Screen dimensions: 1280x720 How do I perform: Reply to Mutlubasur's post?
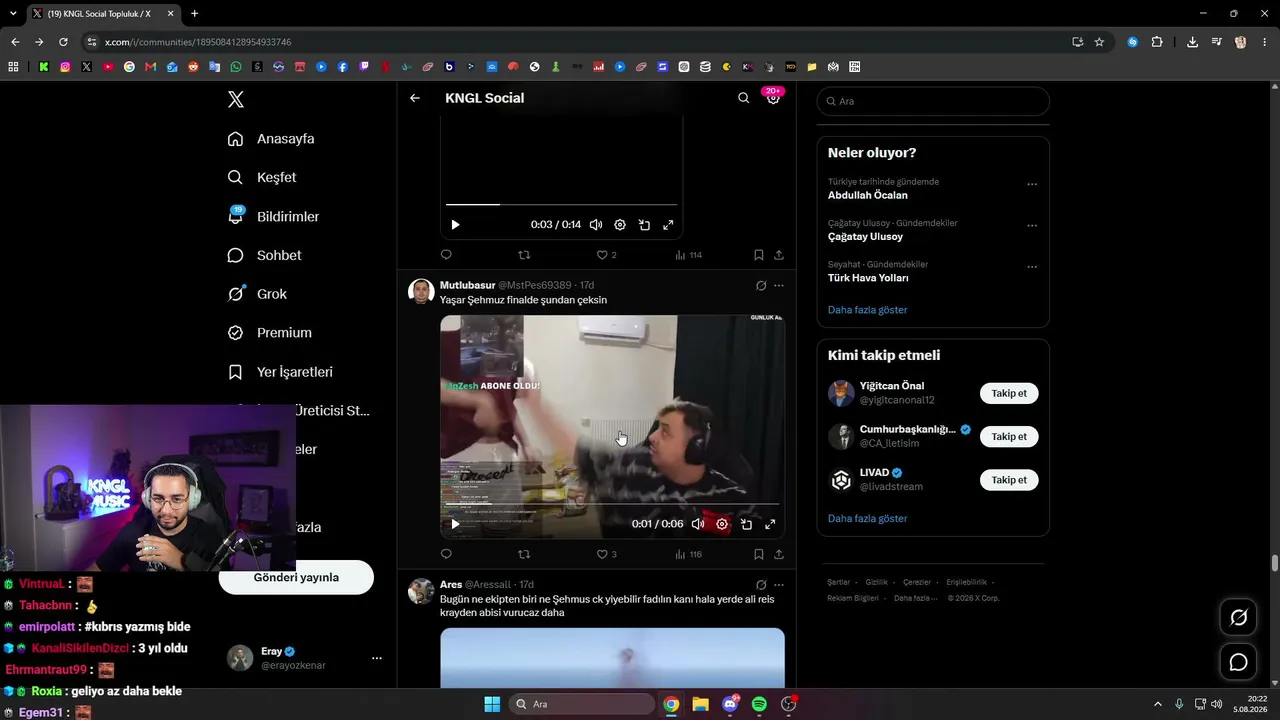tap(446, 554)
